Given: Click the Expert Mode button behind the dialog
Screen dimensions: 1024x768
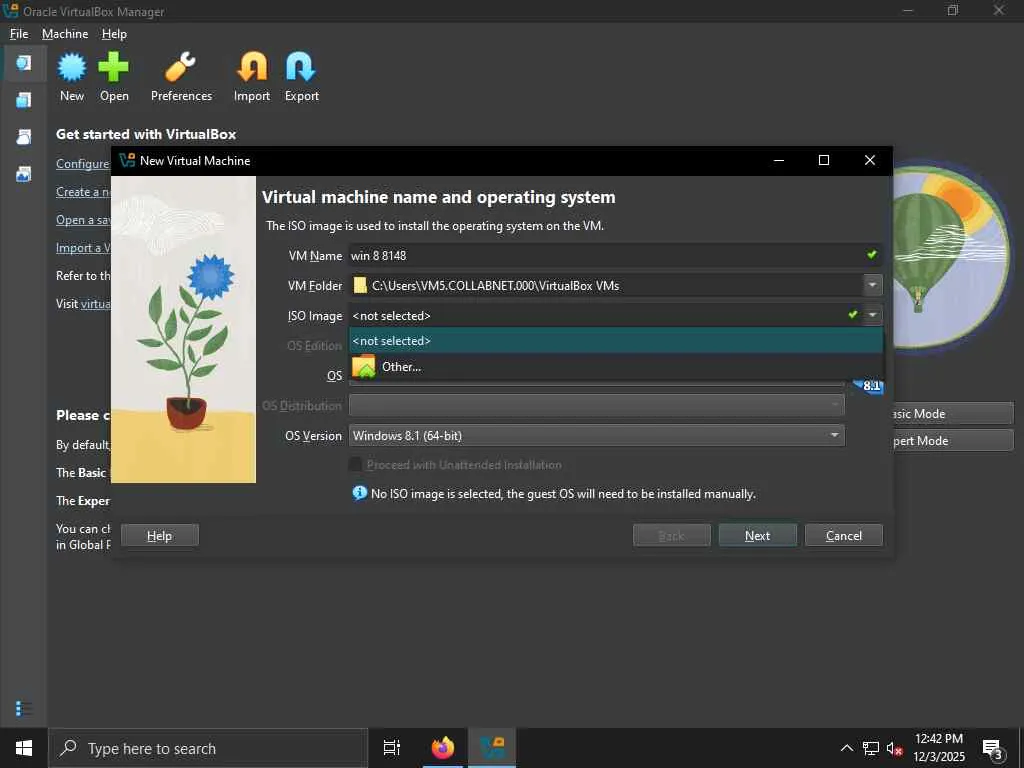Looking at the screenshot, I should (953, 441).
